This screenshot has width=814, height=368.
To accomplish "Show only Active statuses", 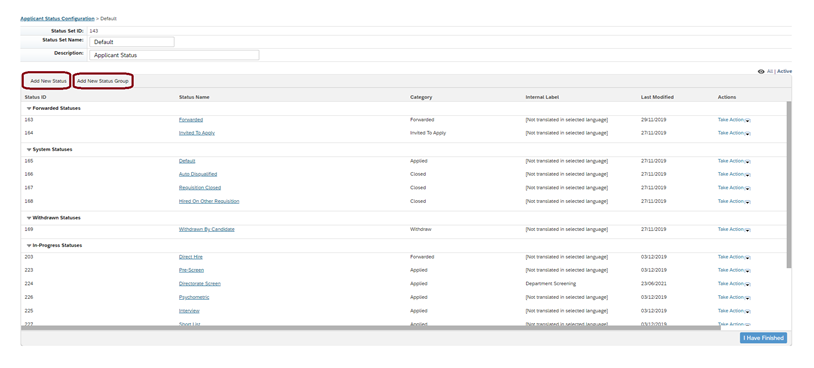I will [784, 72].
